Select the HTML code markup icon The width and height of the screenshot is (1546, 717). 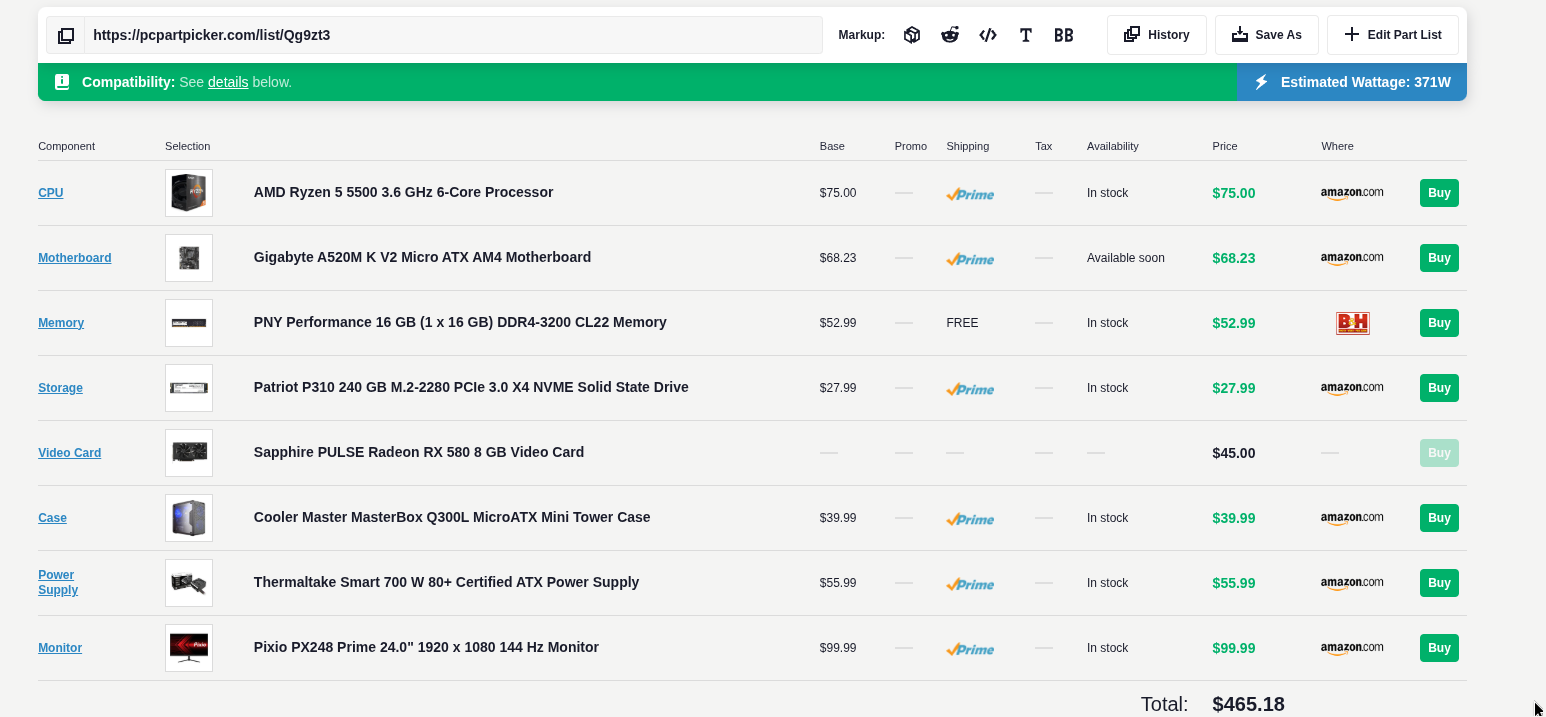988,35
